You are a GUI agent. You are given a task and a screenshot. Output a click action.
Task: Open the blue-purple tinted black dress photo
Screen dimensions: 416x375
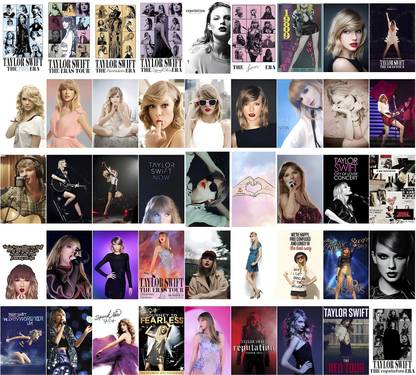[x=300, y=340]
